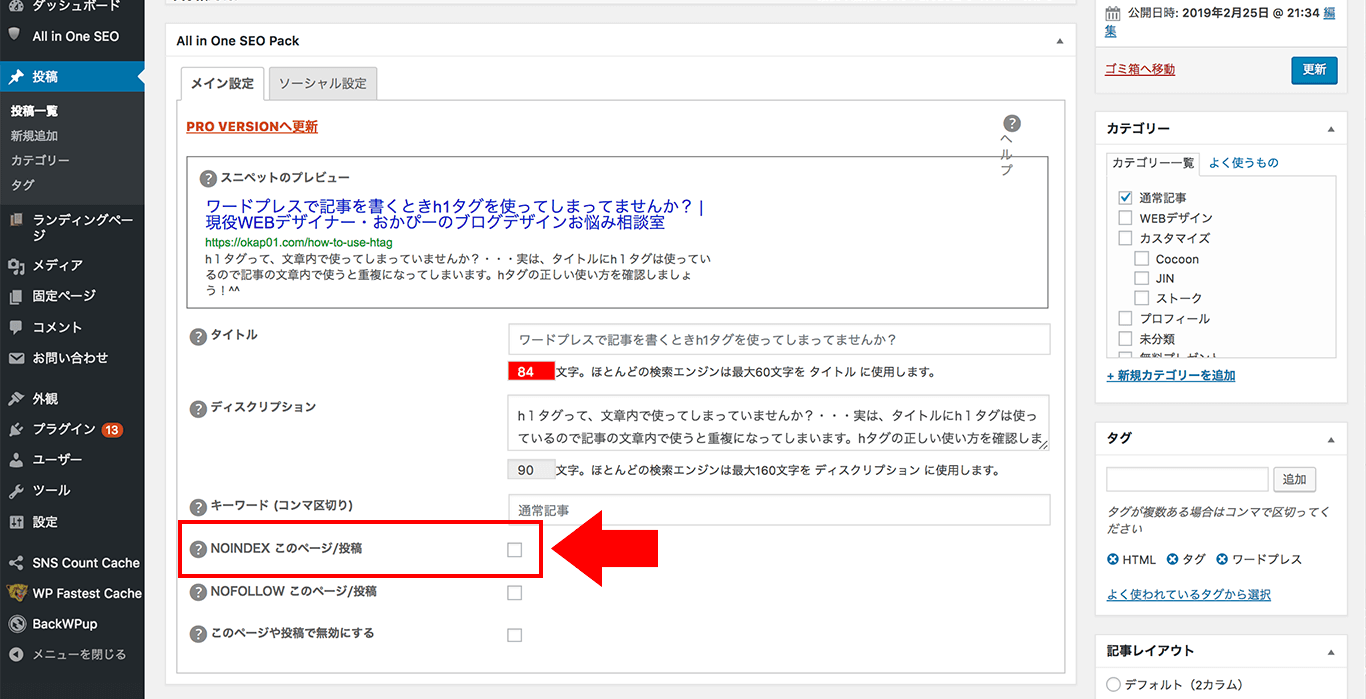Screen dimensions: 1366x699
Task: Click the ランディングページ menu icon
Action: (x=16, y=220)
